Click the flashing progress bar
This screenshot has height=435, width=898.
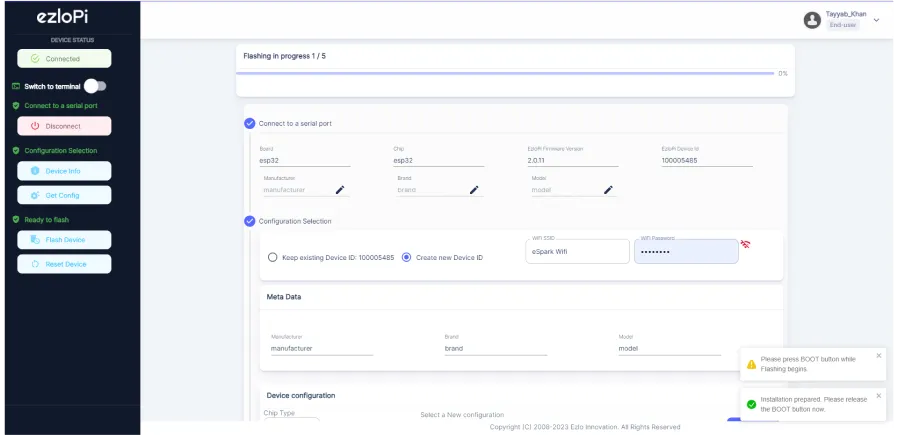(505, 73)
